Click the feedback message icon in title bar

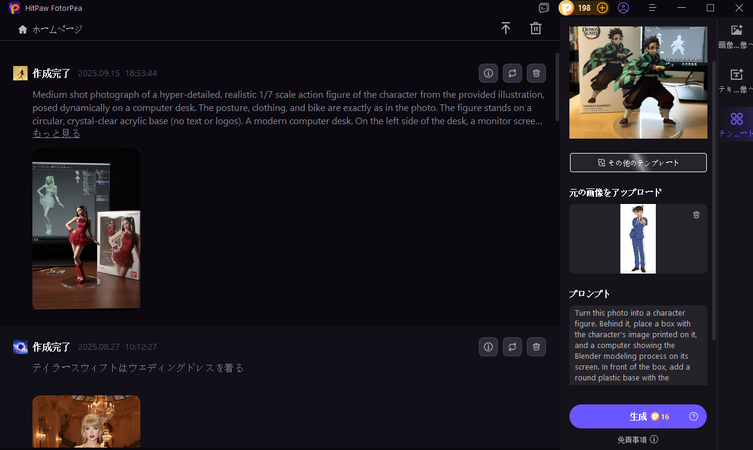(544, 8)
